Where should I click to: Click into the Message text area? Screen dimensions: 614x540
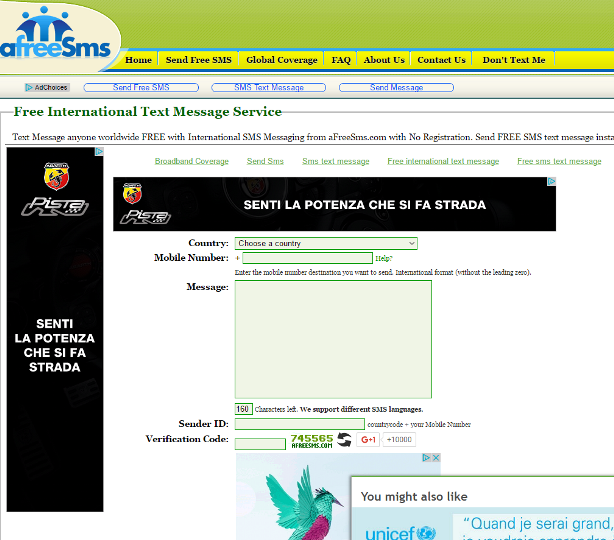coord(333,339)
